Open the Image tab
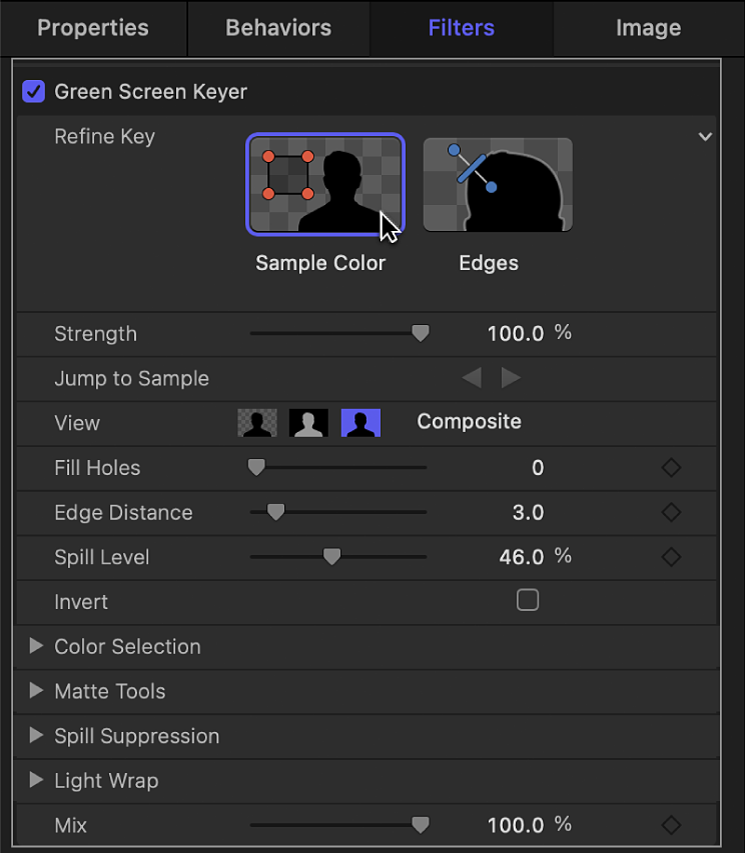 click(x=648, y=28)
